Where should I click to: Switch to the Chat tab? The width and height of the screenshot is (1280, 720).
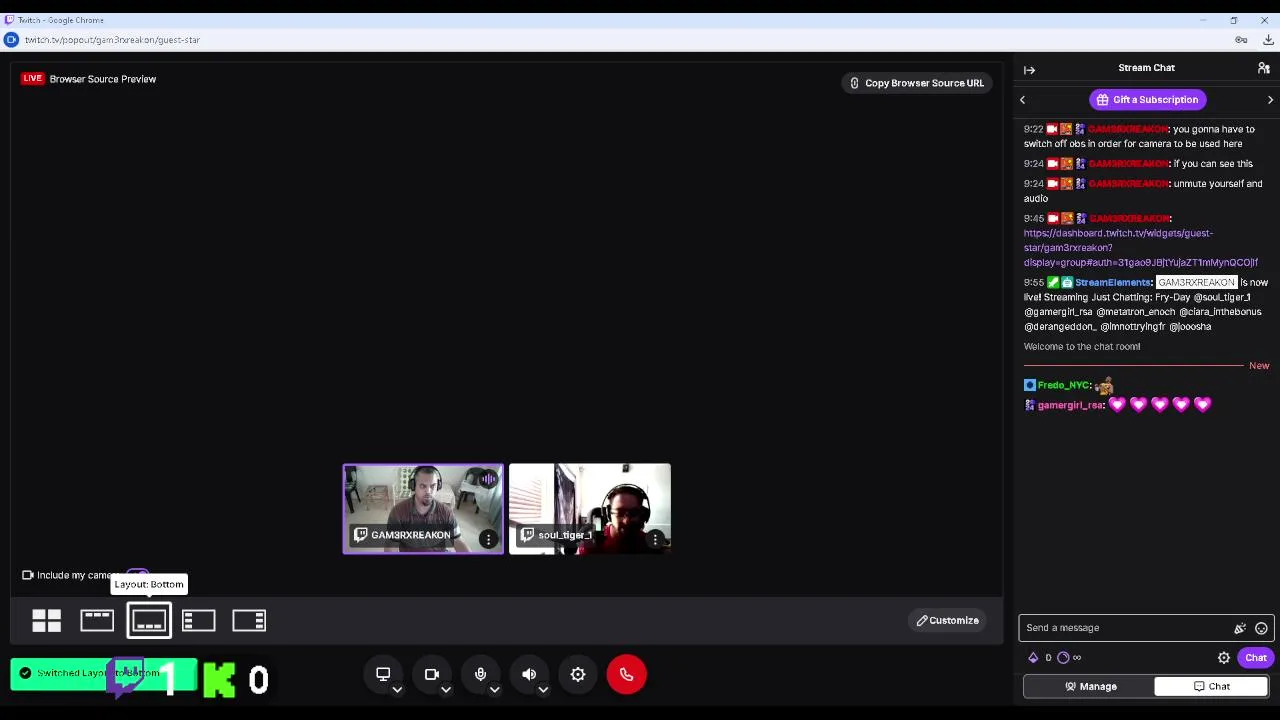pos(1211,686)
